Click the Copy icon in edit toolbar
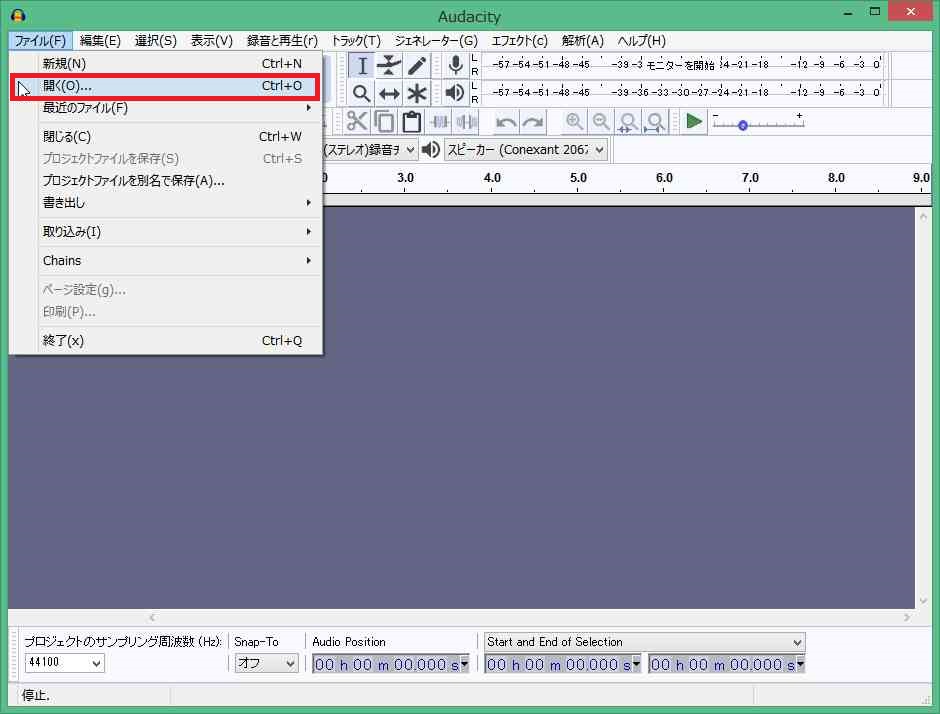This screenshot has height=714, width=940. 384,122
